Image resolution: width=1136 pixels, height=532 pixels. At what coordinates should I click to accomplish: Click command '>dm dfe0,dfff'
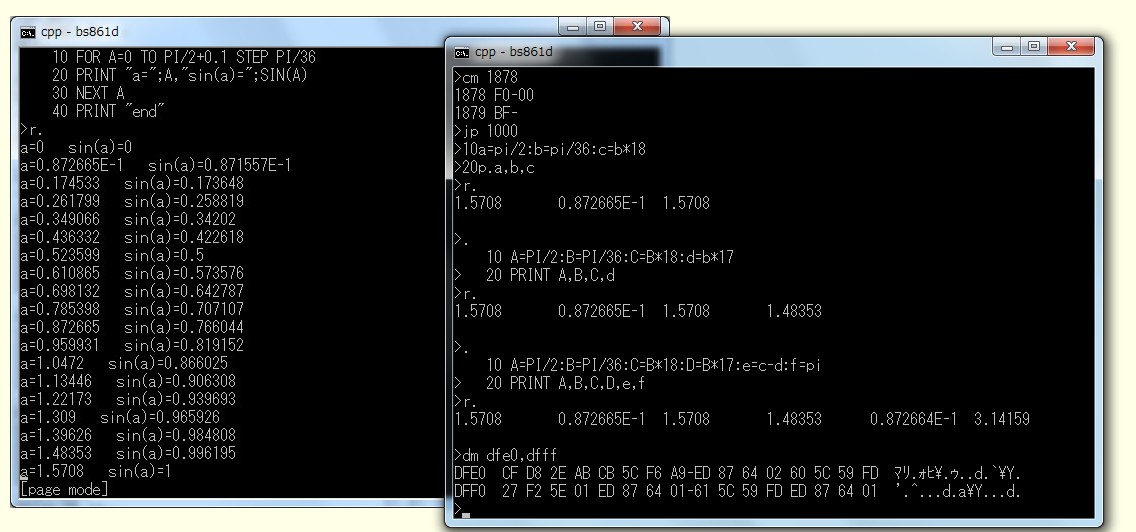(506, 455)
